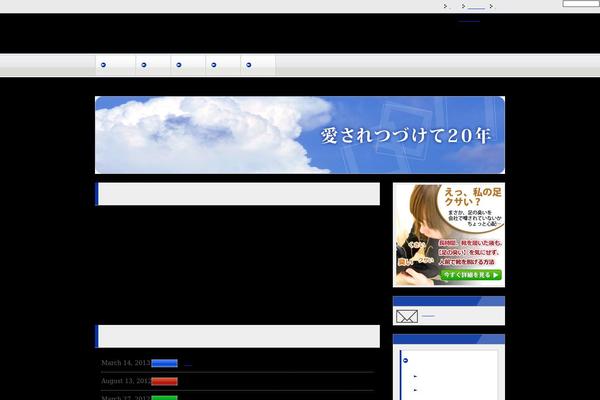This screenshot has height=400, width=600.
Task: Open the first bullet item in navigation bar
Action: pos(116,65)
